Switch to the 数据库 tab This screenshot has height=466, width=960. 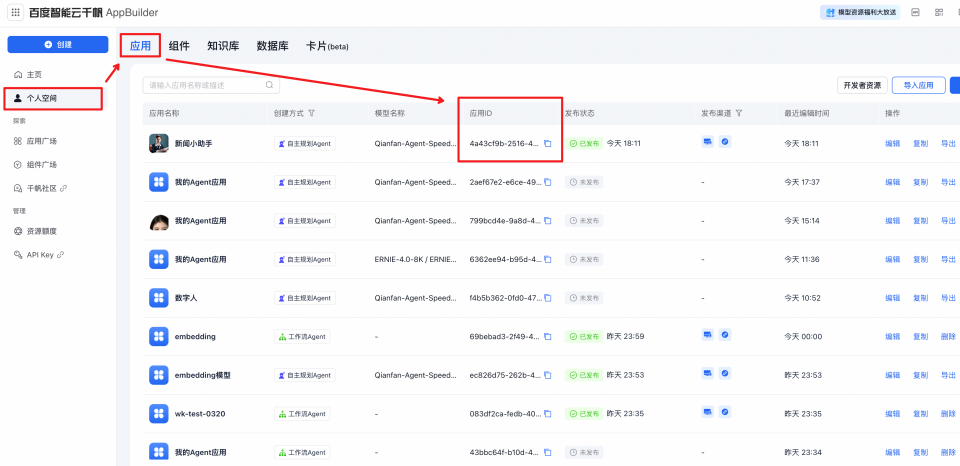click(272, 46)
